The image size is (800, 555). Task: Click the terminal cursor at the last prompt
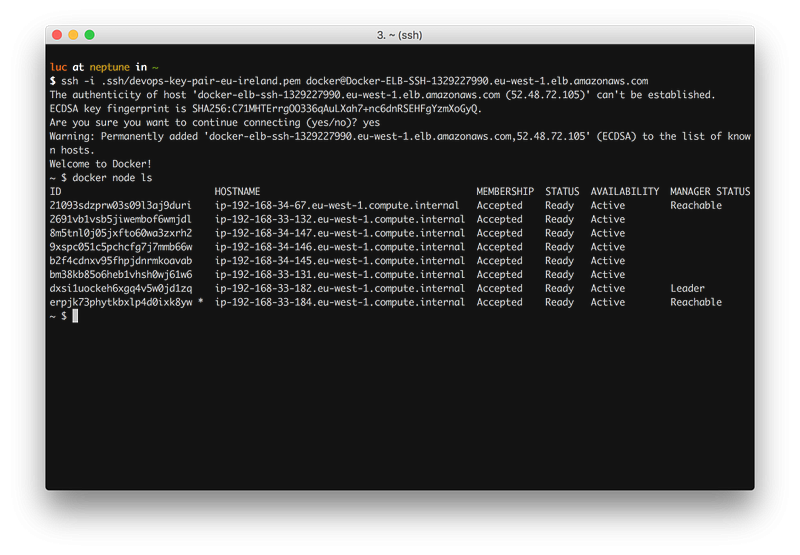(x=75, y=316)
